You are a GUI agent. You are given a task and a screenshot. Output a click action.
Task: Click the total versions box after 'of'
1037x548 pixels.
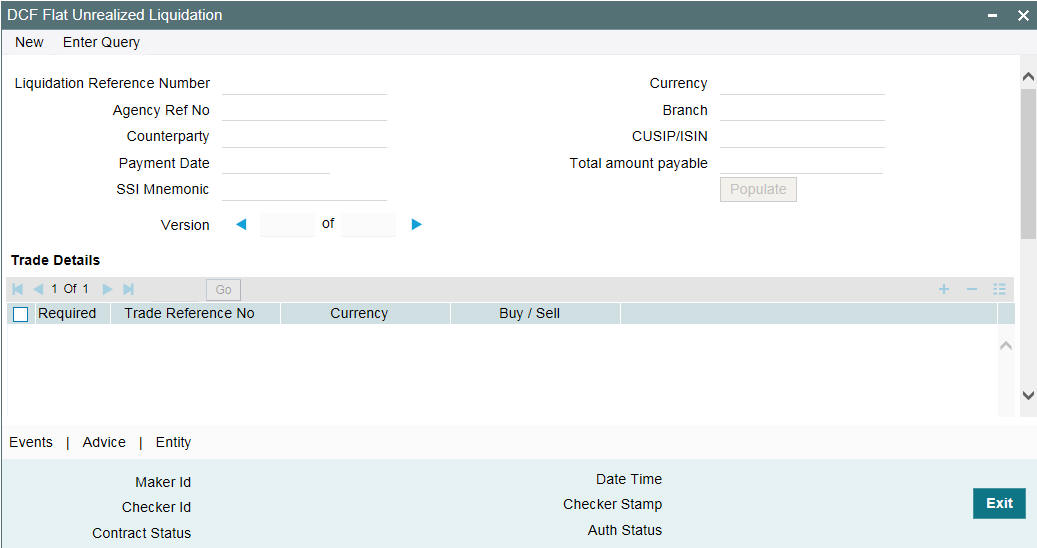[x=368, y=225]
